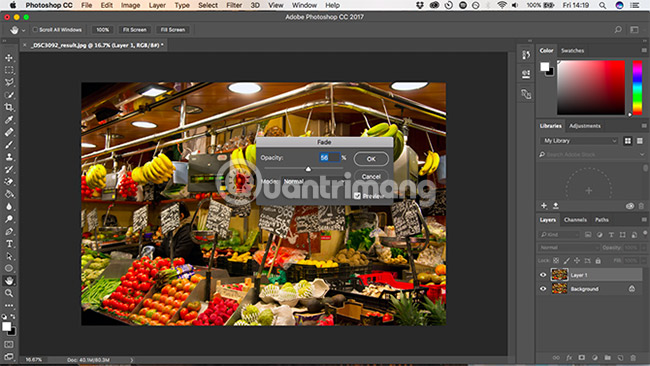Select the Zoom tool
The image size is (650, 366).
[9, 293]
